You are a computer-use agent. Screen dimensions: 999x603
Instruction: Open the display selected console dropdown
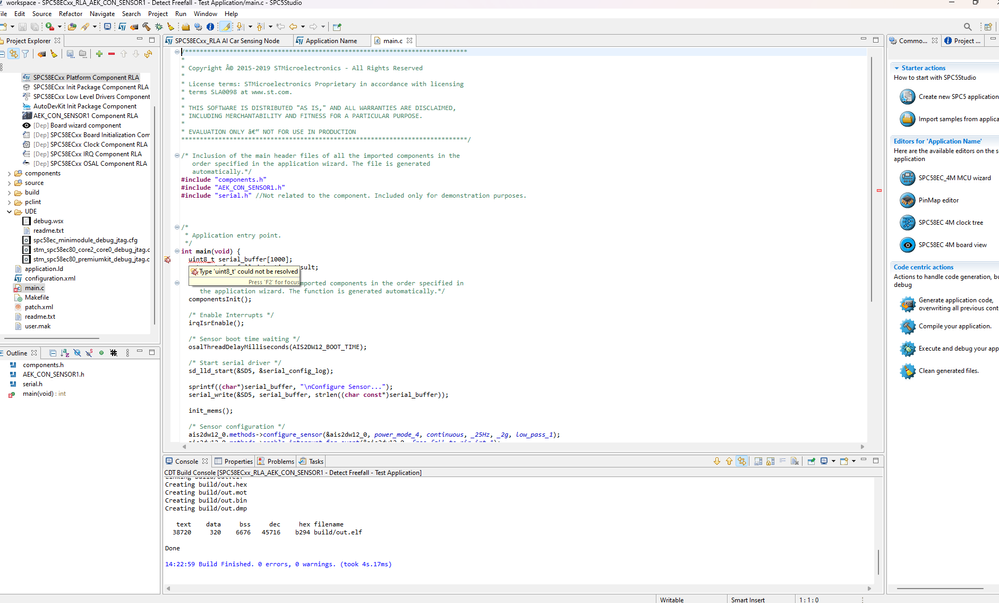click(x=832, y=461)
